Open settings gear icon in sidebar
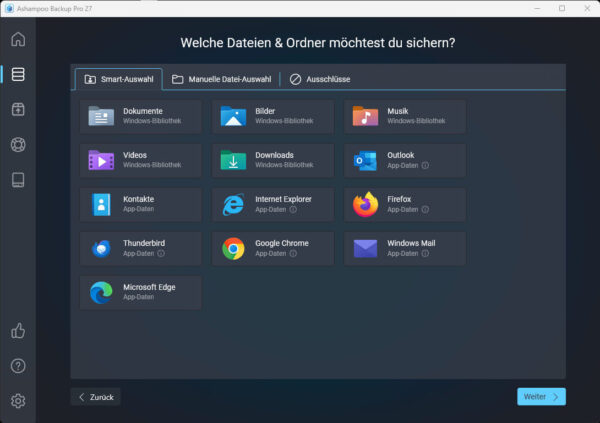Screen dimensions: 600x423 pos(18,401)
